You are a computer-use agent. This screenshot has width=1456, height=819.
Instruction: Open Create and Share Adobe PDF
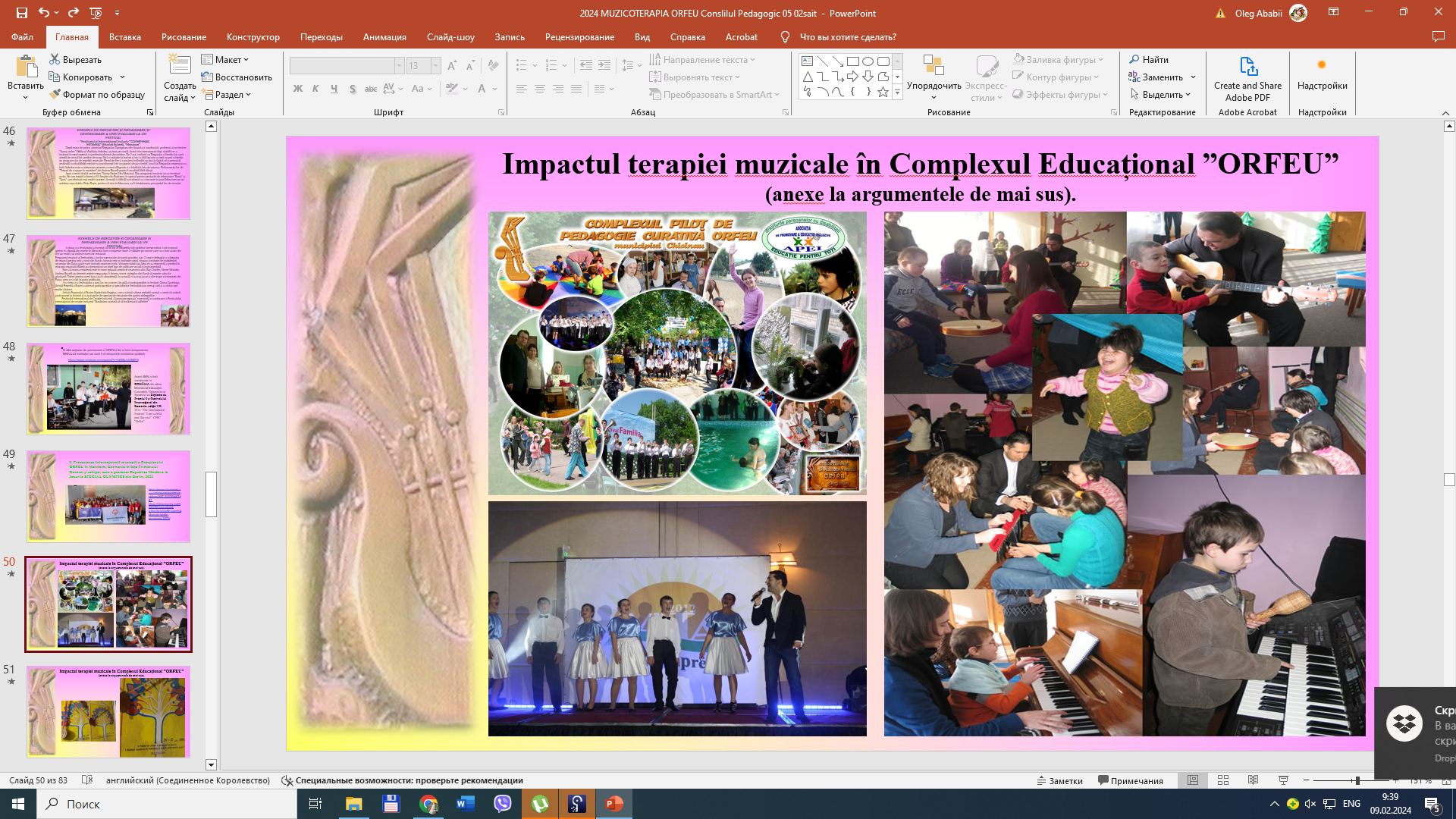1247,77
